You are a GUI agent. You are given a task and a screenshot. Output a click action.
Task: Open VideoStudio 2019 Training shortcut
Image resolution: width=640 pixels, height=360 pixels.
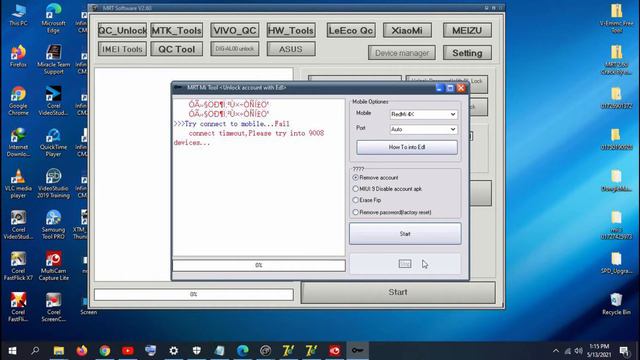(x=53, y=183)
